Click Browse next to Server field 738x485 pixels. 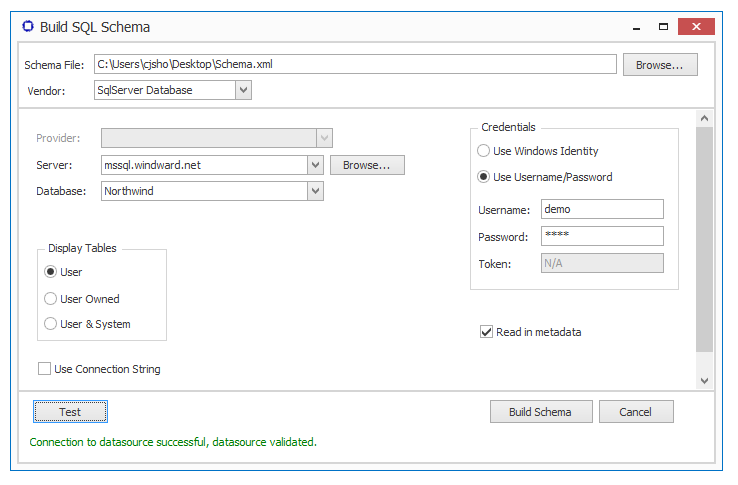coord(367,165)
